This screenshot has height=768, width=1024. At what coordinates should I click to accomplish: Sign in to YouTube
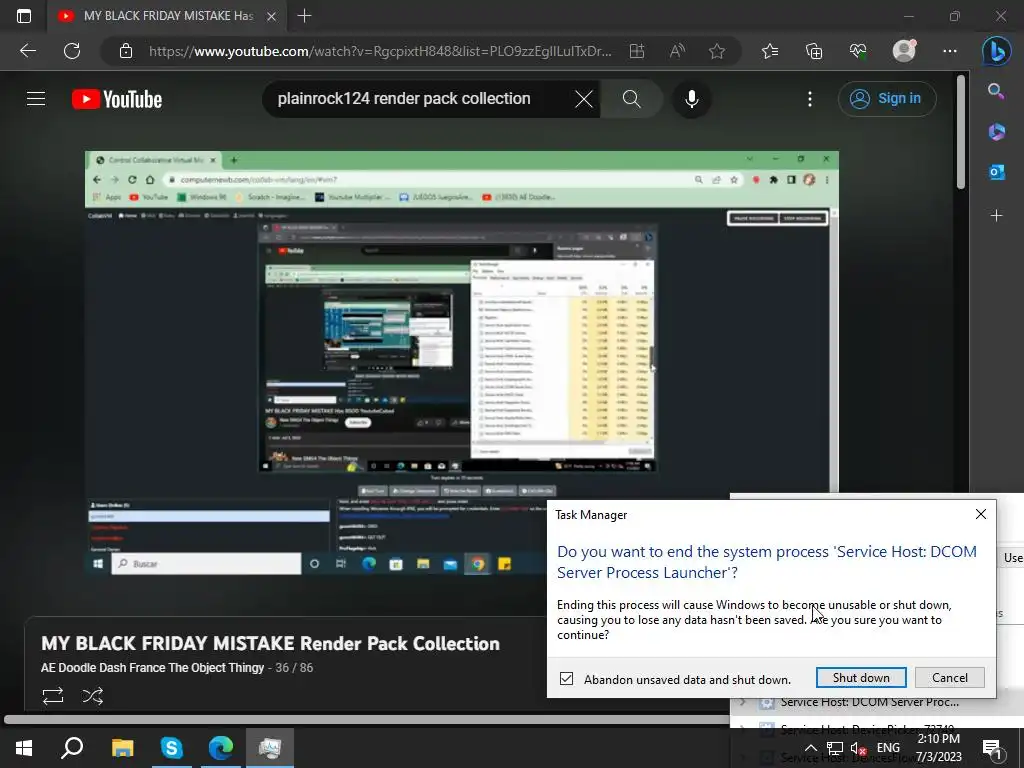click(886, 99)
